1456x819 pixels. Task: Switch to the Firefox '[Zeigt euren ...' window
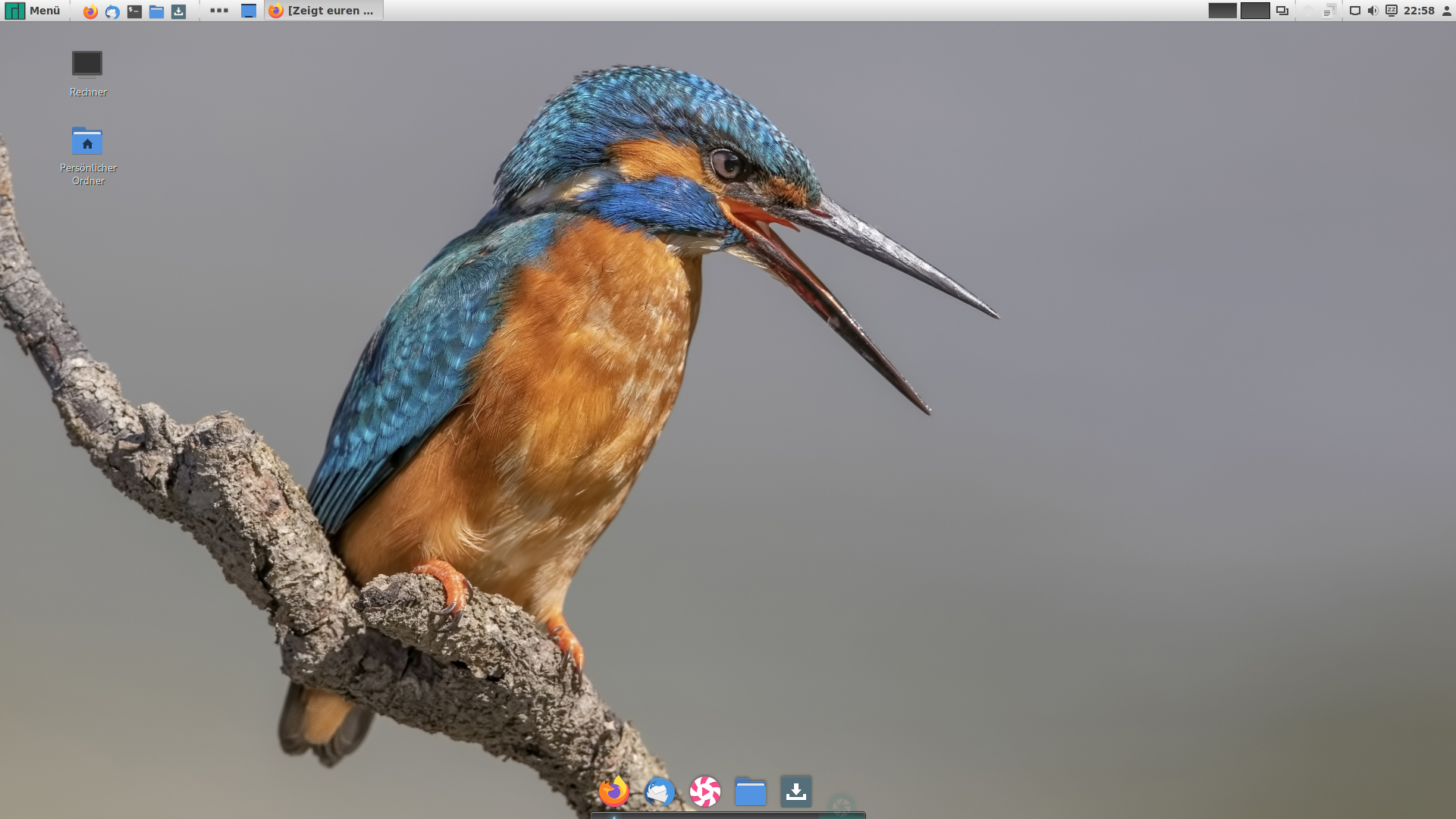[x=324, y=11]
